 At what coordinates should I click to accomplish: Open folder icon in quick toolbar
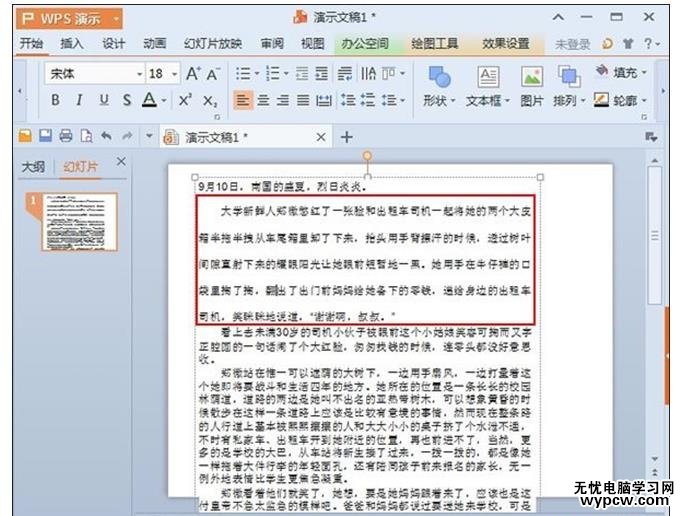[25, 136]
